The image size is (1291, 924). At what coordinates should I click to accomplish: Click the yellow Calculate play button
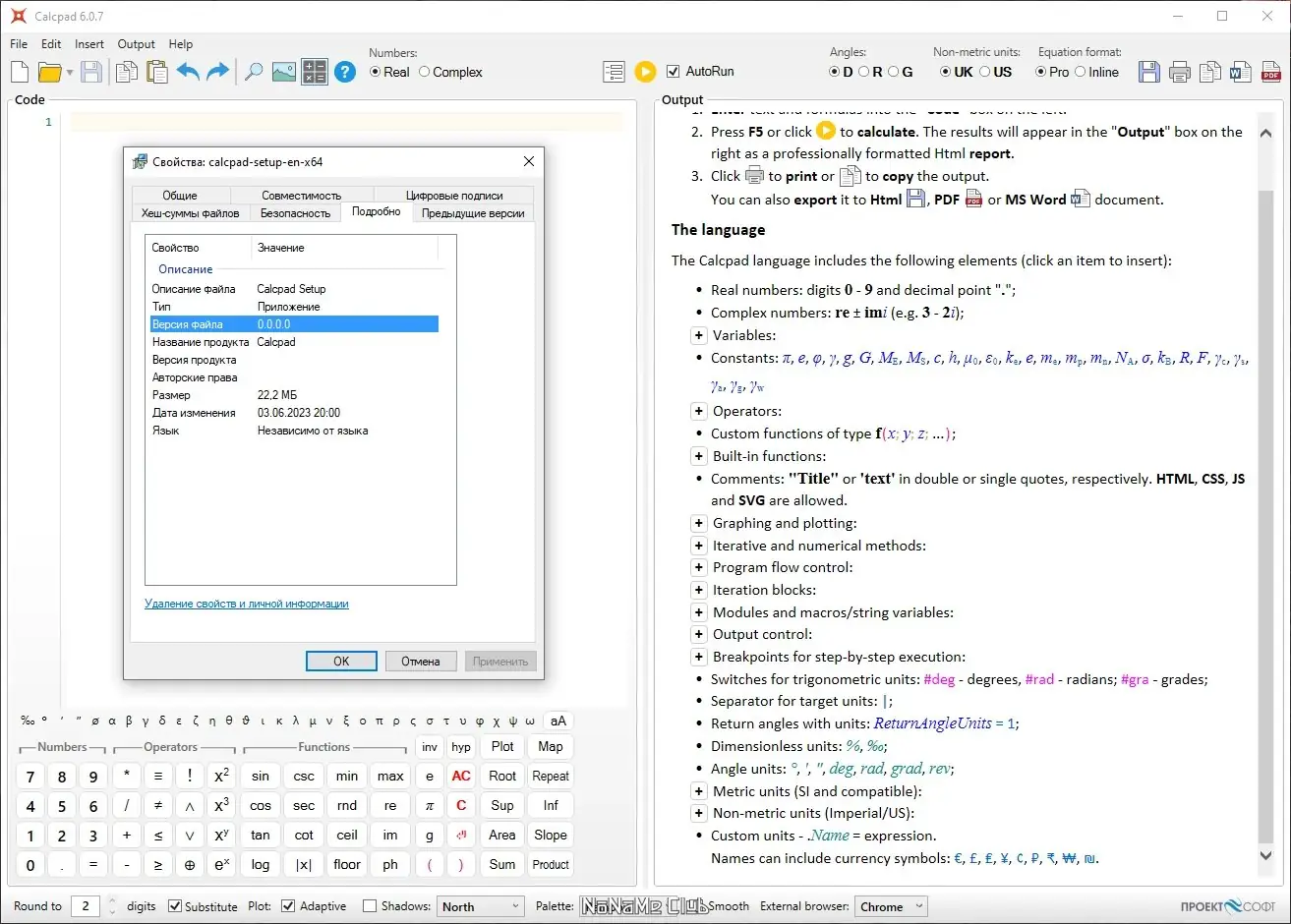point(645,72)
